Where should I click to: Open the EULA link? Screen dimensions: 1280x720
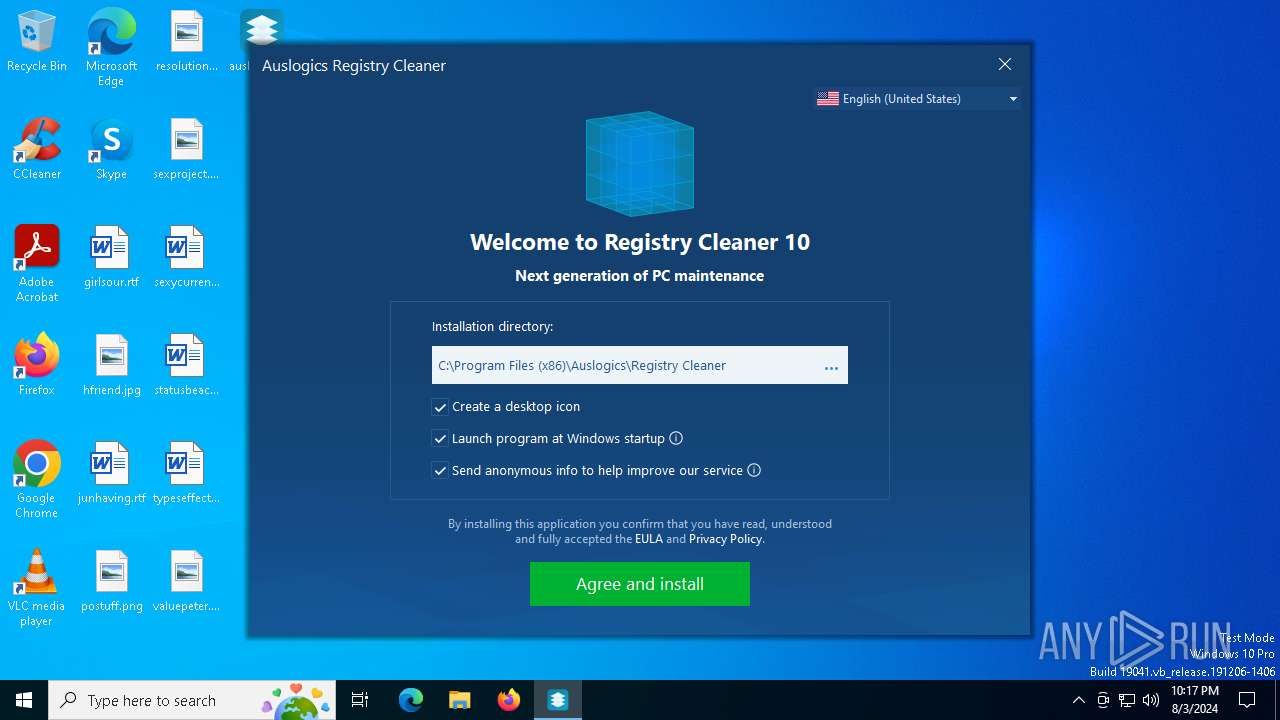(x=649, y=539)
